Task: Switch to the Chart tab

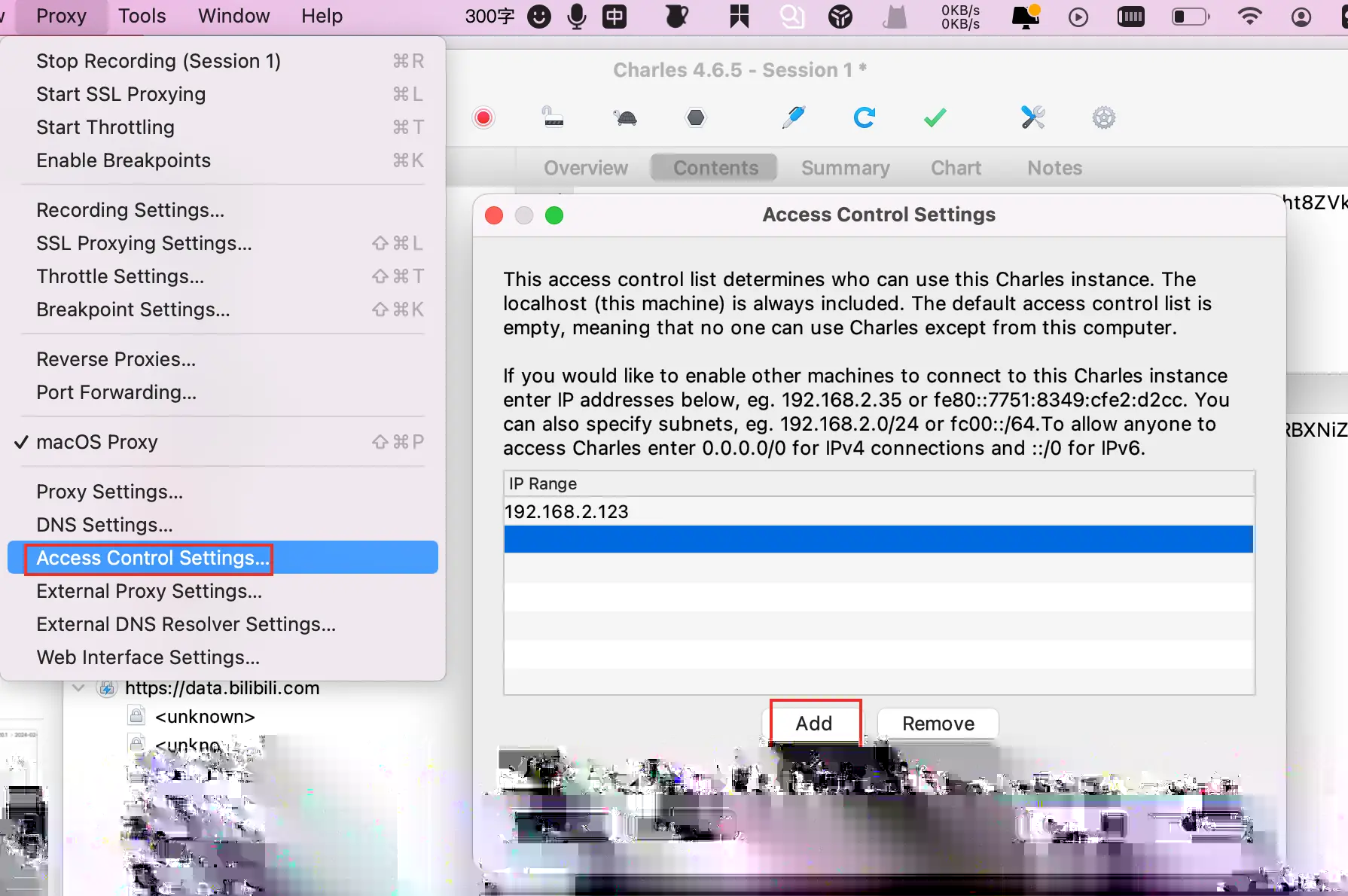Action: tap(956, 168)
